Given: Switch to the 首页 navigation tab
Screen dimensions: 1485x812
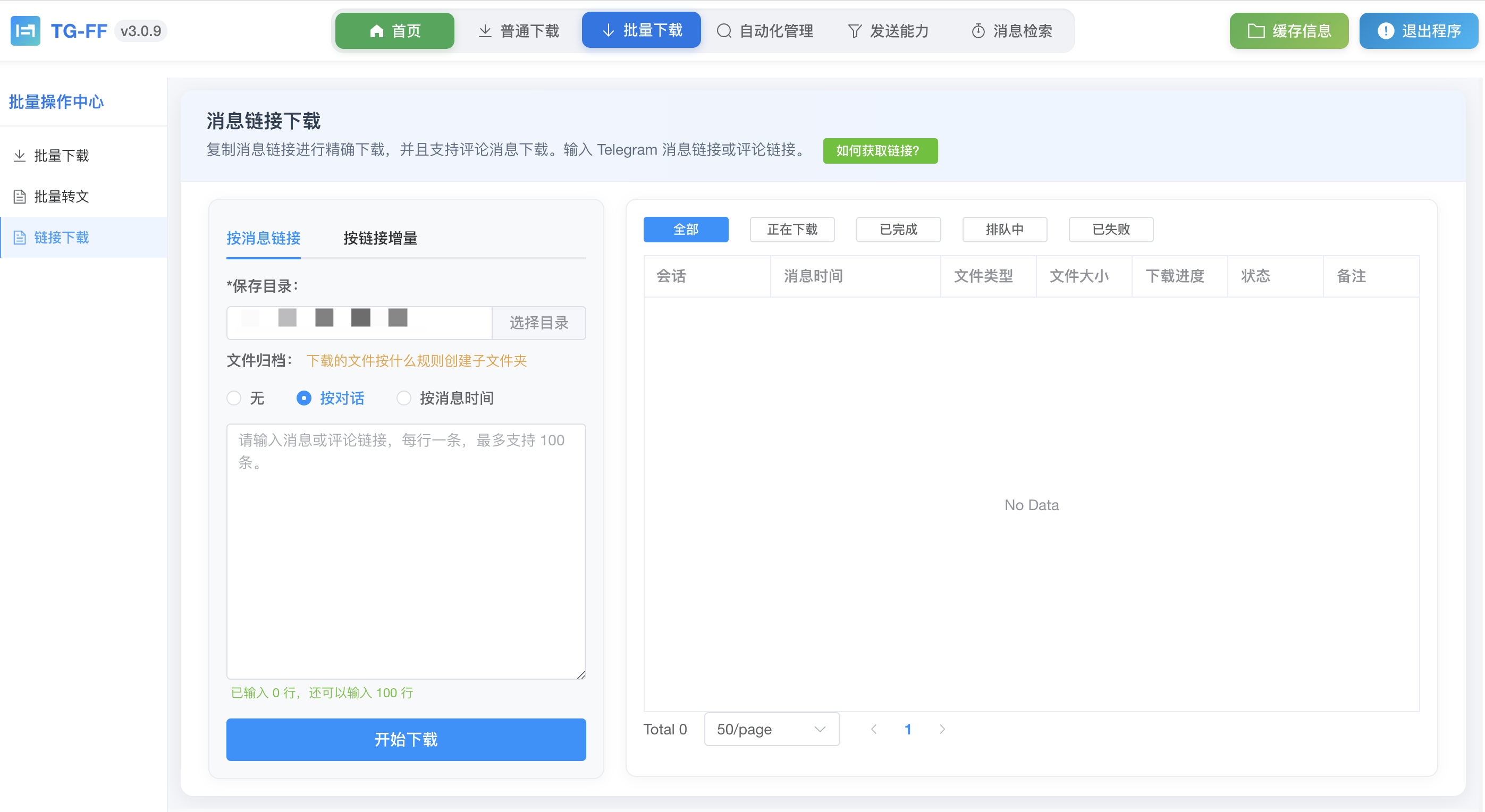Looking at the screenshot, I should click(394, 30).
